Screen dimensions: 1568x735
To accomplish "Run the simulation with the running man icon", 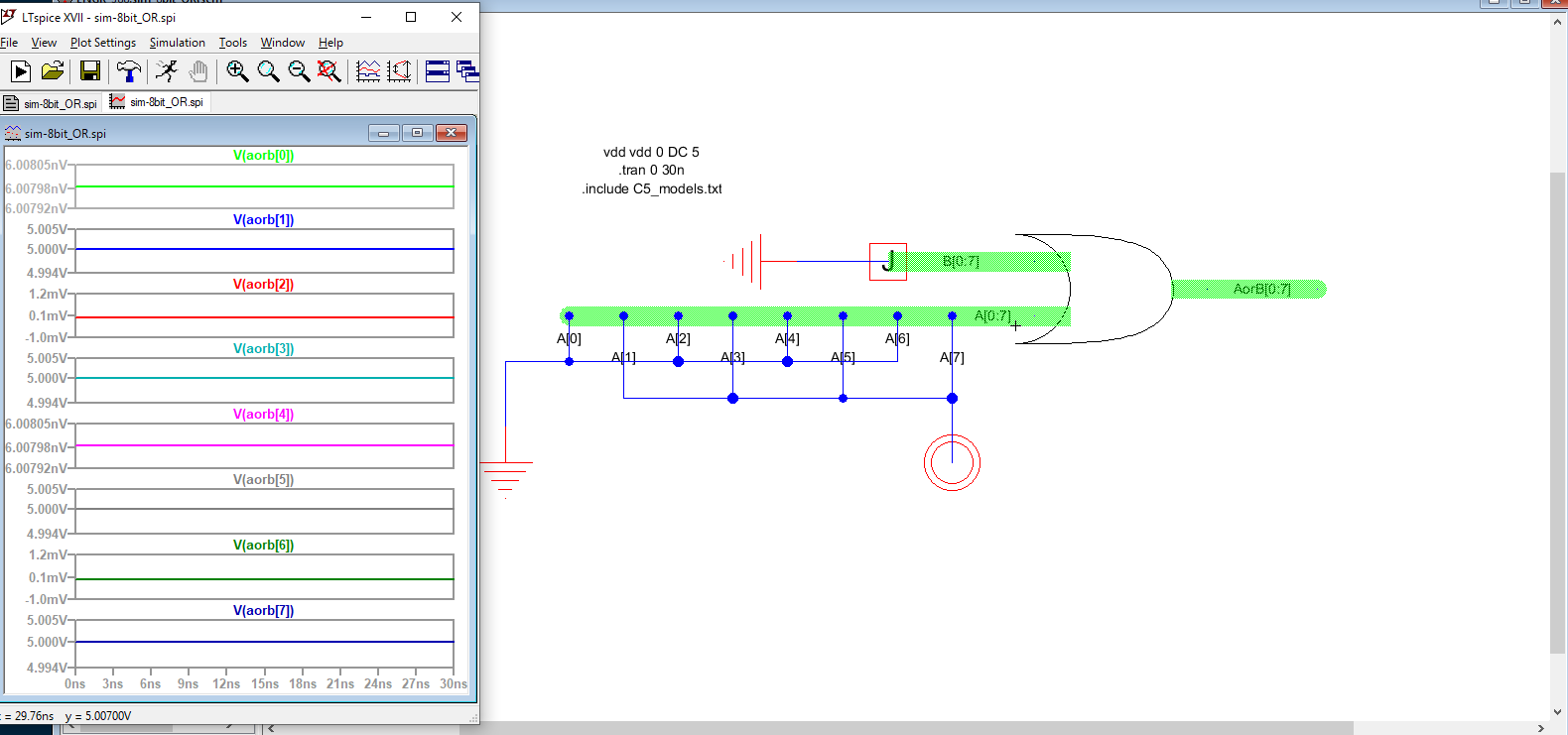I will click(167, 71).
